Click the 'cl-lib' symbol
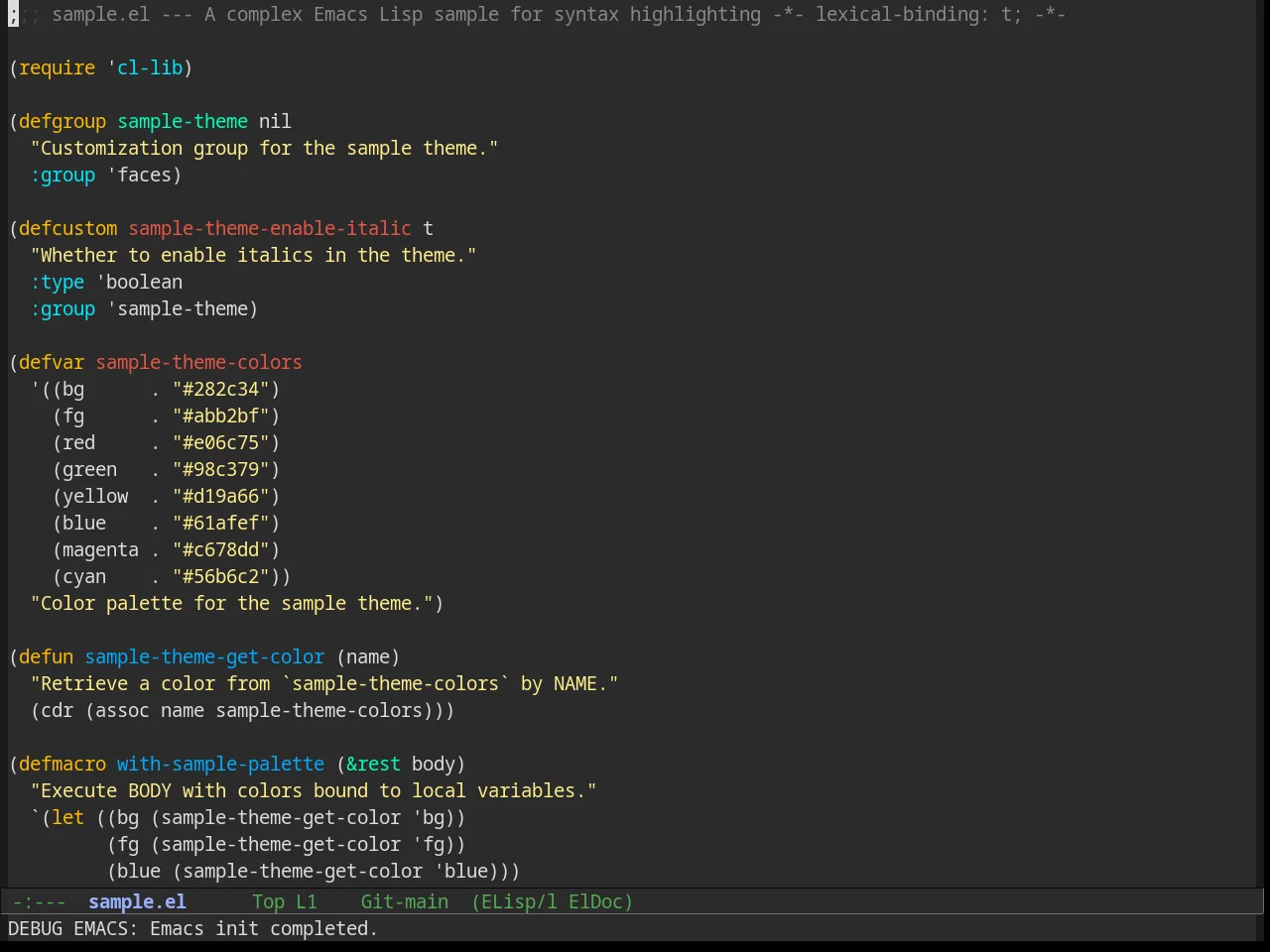The height and width of the screenshot is (952, 1270). [x=150, y=67]
